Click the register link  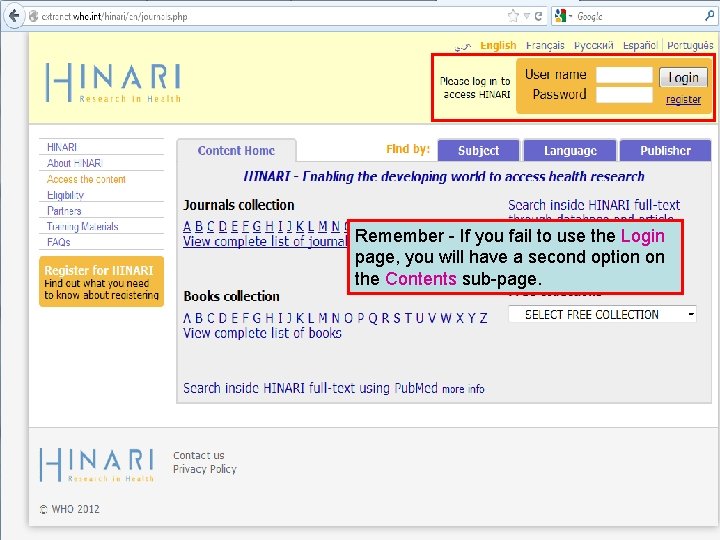click(683, 99)
